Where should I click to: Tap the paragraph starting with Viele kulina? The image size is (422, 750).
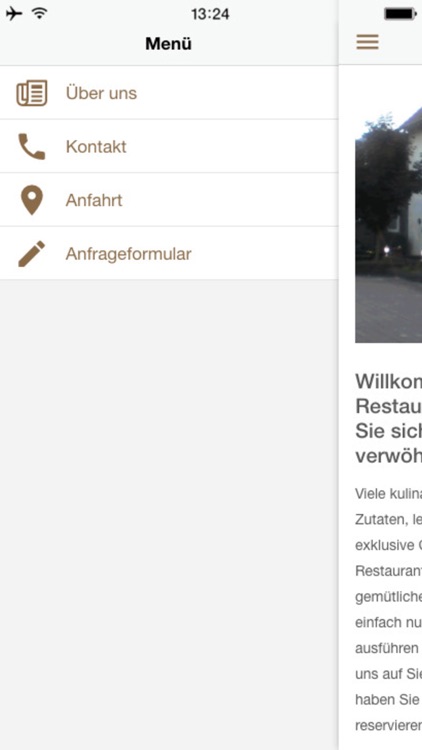pyautogui.click(x=389, y=609)
